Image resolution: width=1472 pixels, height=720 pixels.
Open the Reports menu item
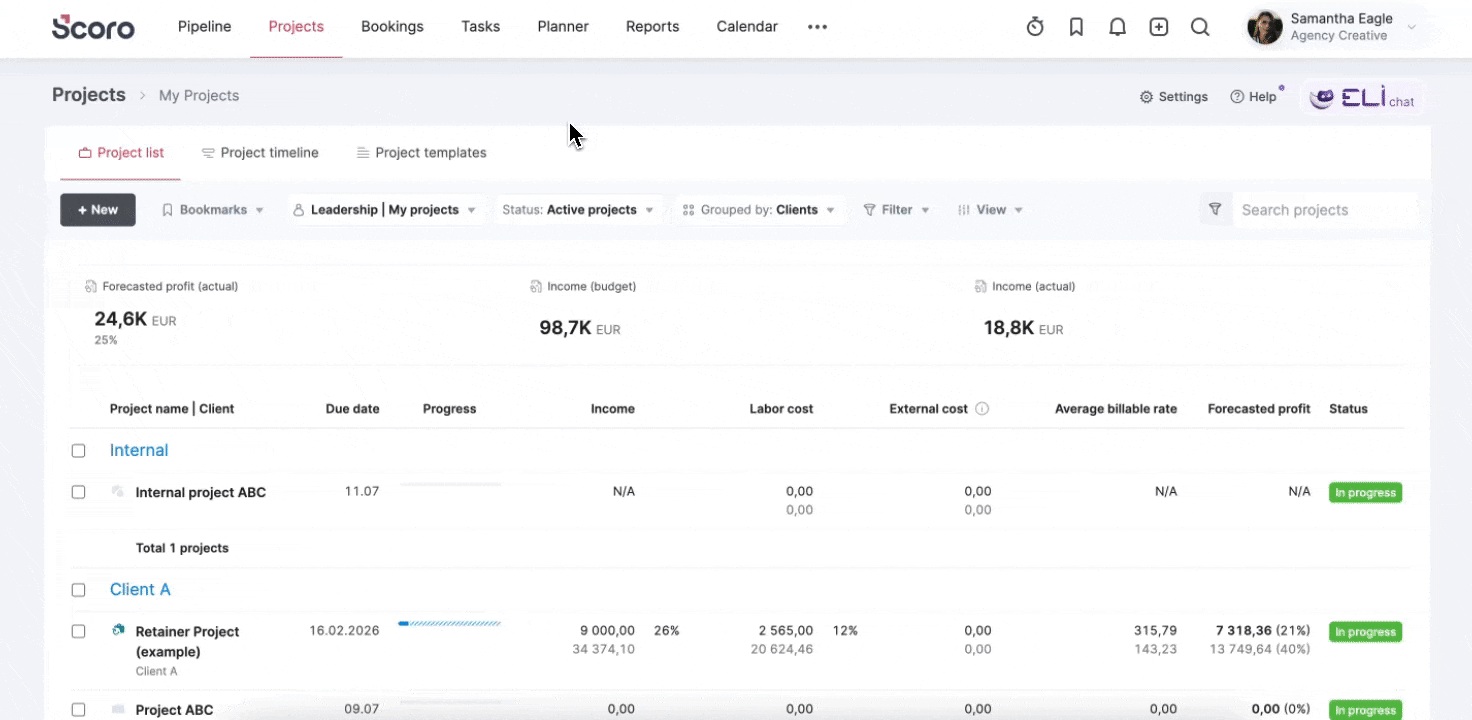652,26
